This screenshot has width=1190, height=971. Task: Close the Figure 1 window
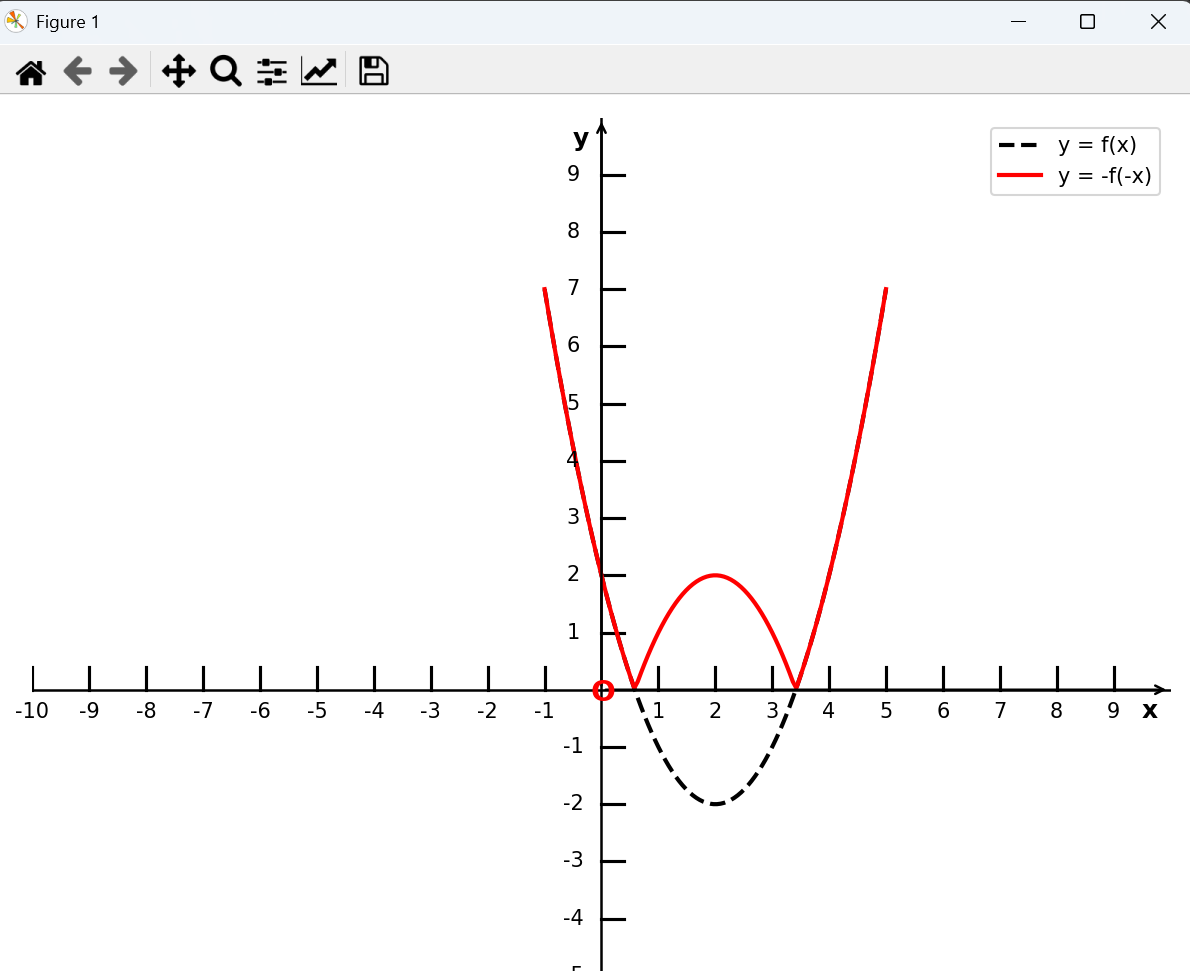[1158, 21]
